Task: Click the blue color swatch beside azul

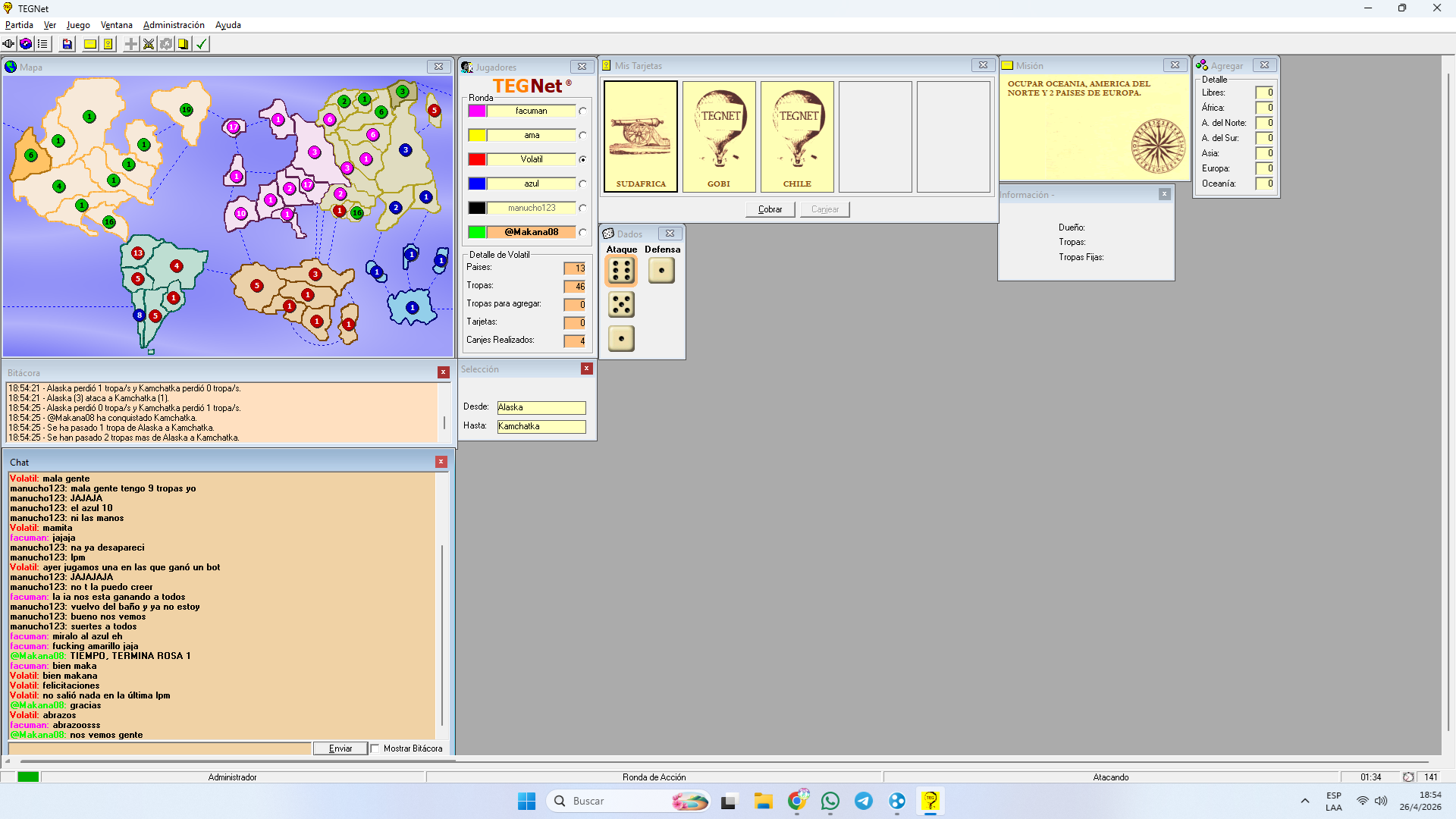Action: coord(477,184)
